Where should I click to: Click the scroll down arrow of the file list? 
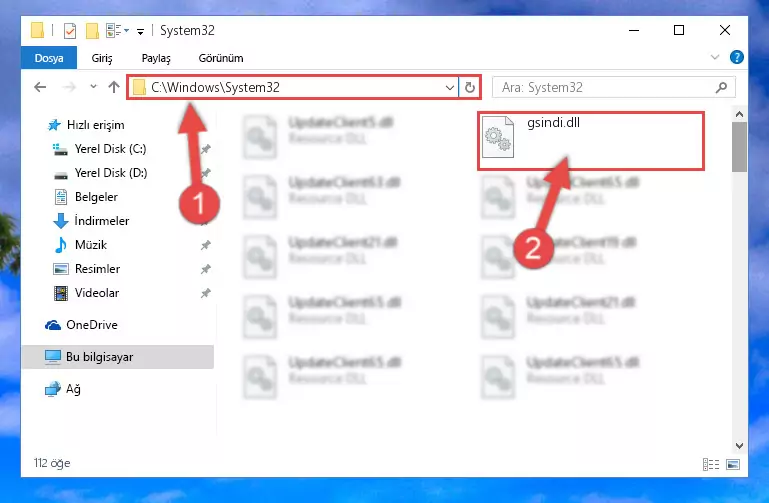point(739,446)
